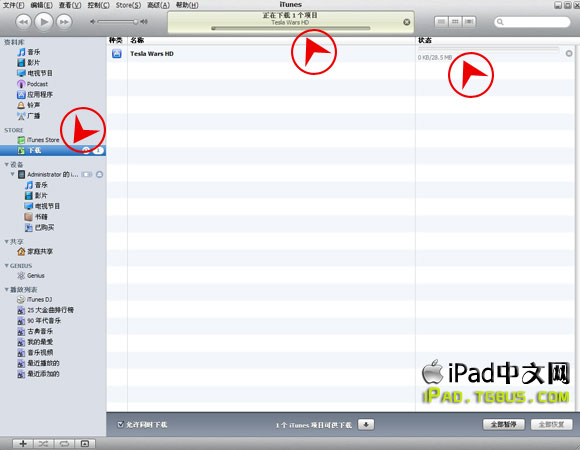This screenshot has width=580, height=450.
Task: Go to iTunes Store in the sidebar
Action: click(x=38, y=140)
